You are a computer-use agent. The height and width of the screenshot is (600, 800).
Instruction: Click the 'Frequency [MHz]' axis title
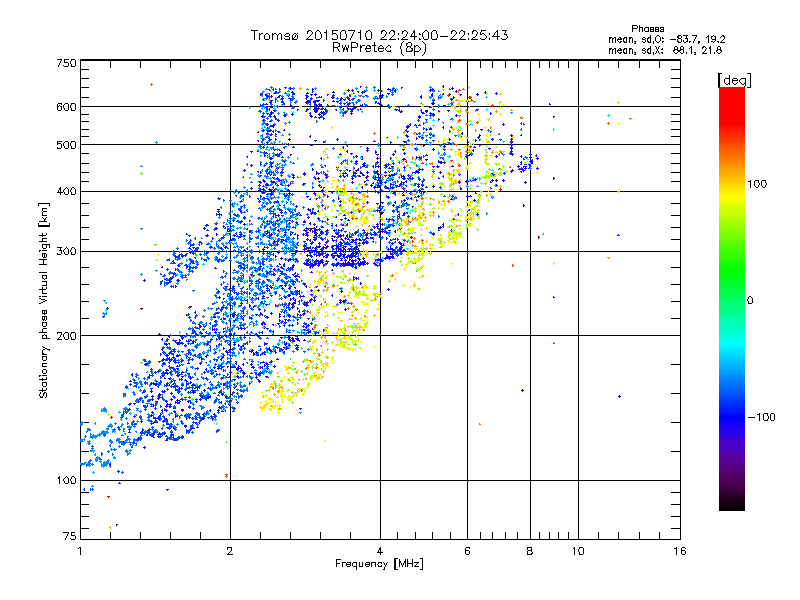point(379,564)
